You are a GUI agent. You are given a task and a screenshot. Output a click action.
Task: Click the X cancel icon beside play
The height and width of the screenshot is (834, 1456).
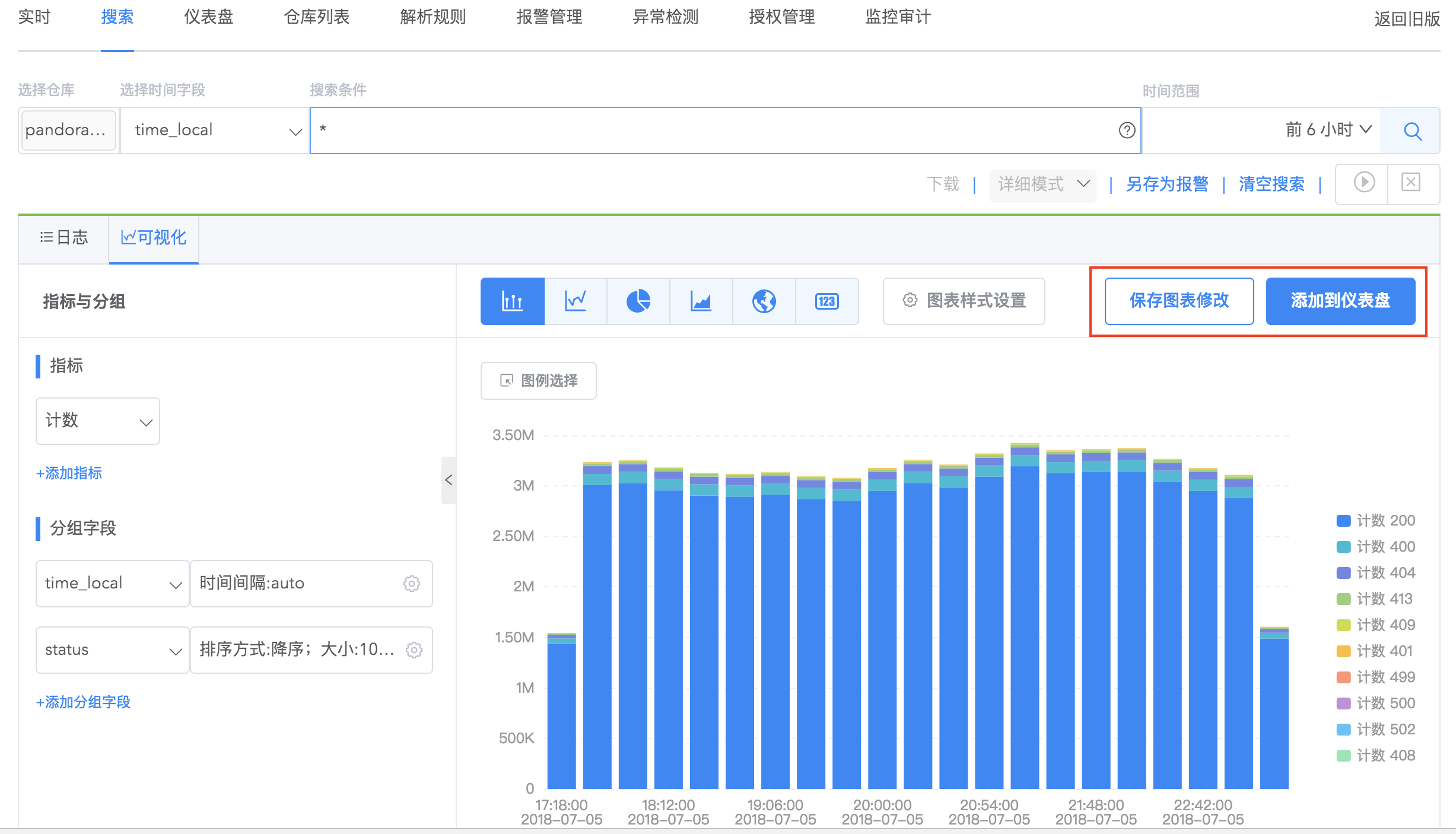point(1410,182)
